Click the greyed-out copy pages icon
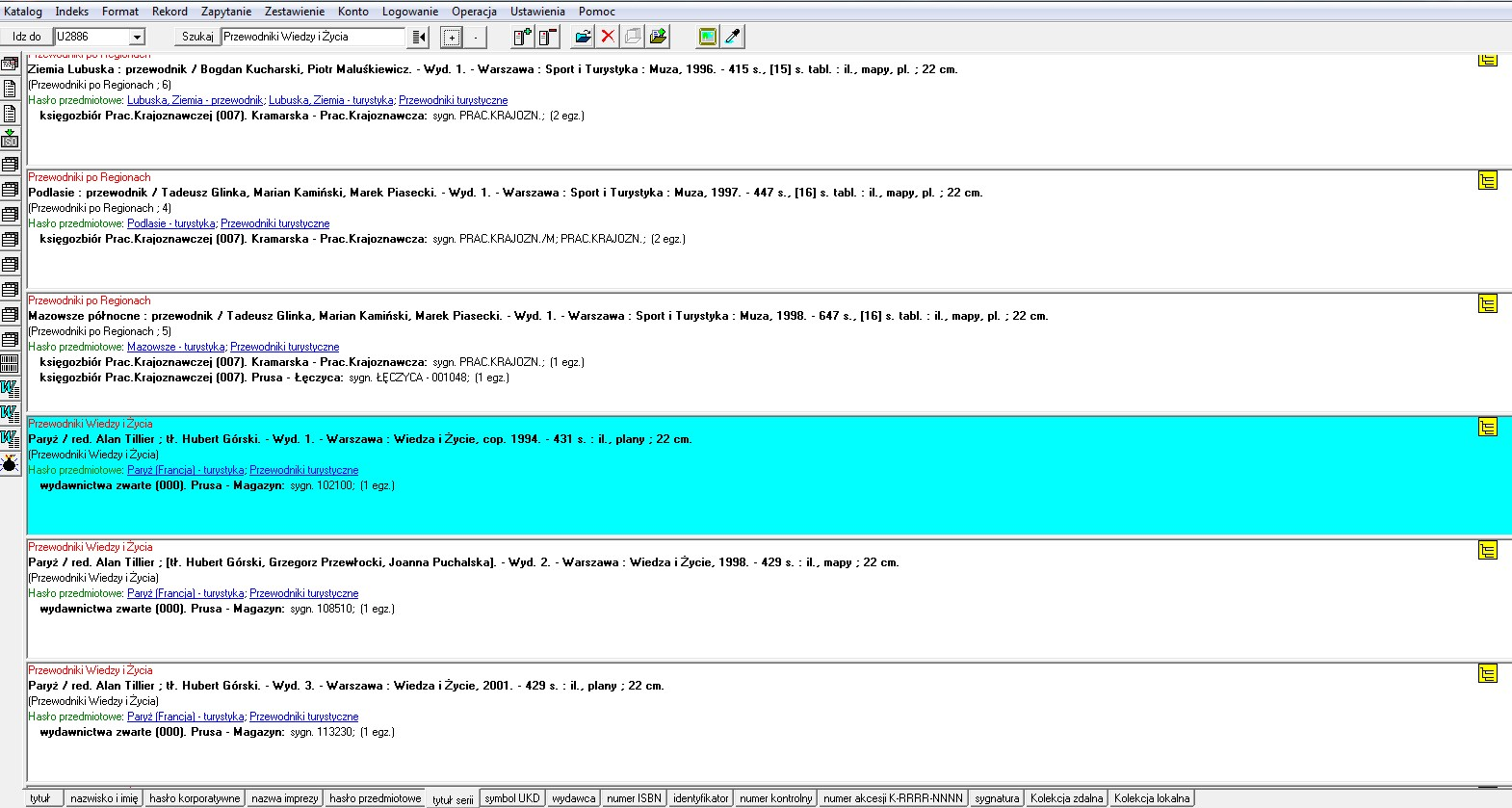Screen dimensions: 1512x808 pyautogui.click(x=633, y=37)
